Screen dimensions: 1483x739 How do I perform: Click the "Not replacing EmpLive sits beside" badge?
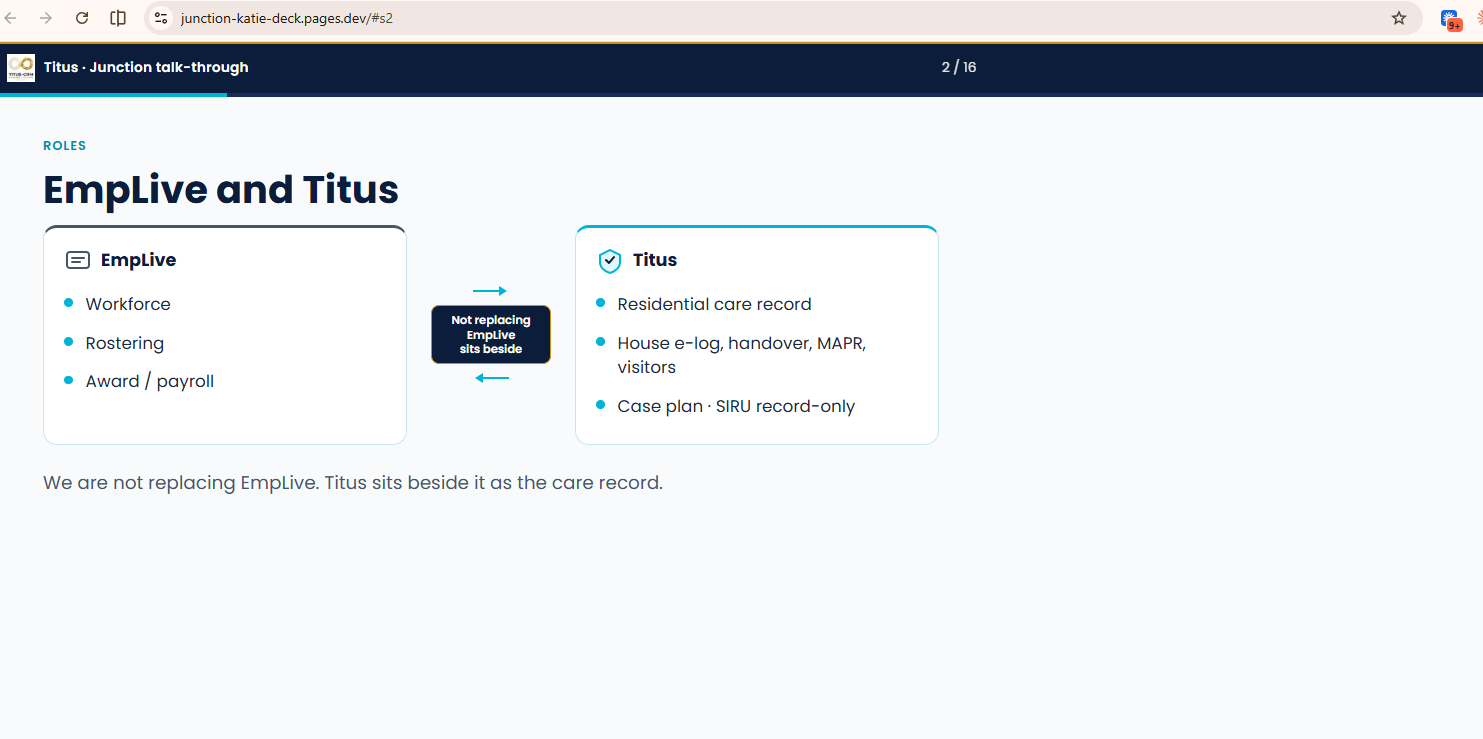(x=491, y=334)
